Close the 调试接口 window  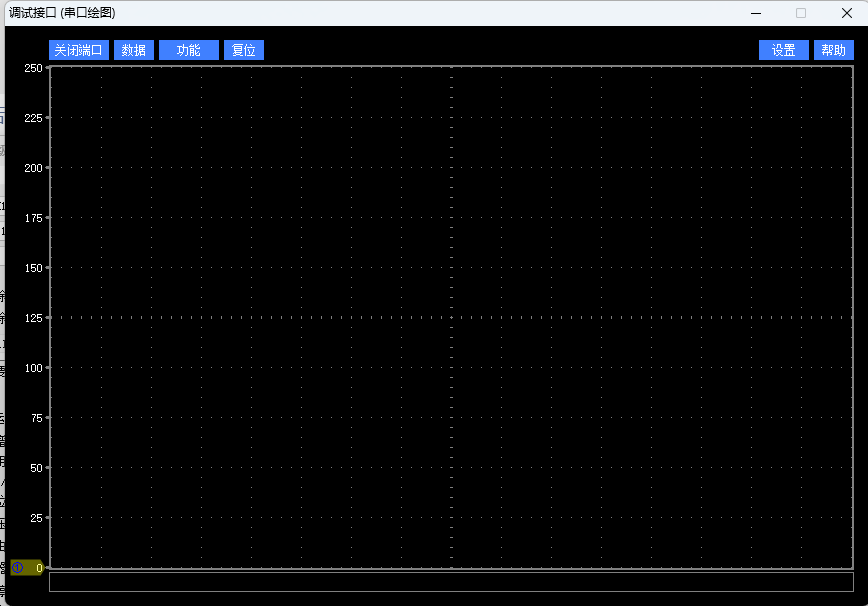click(x=846, y=13)
